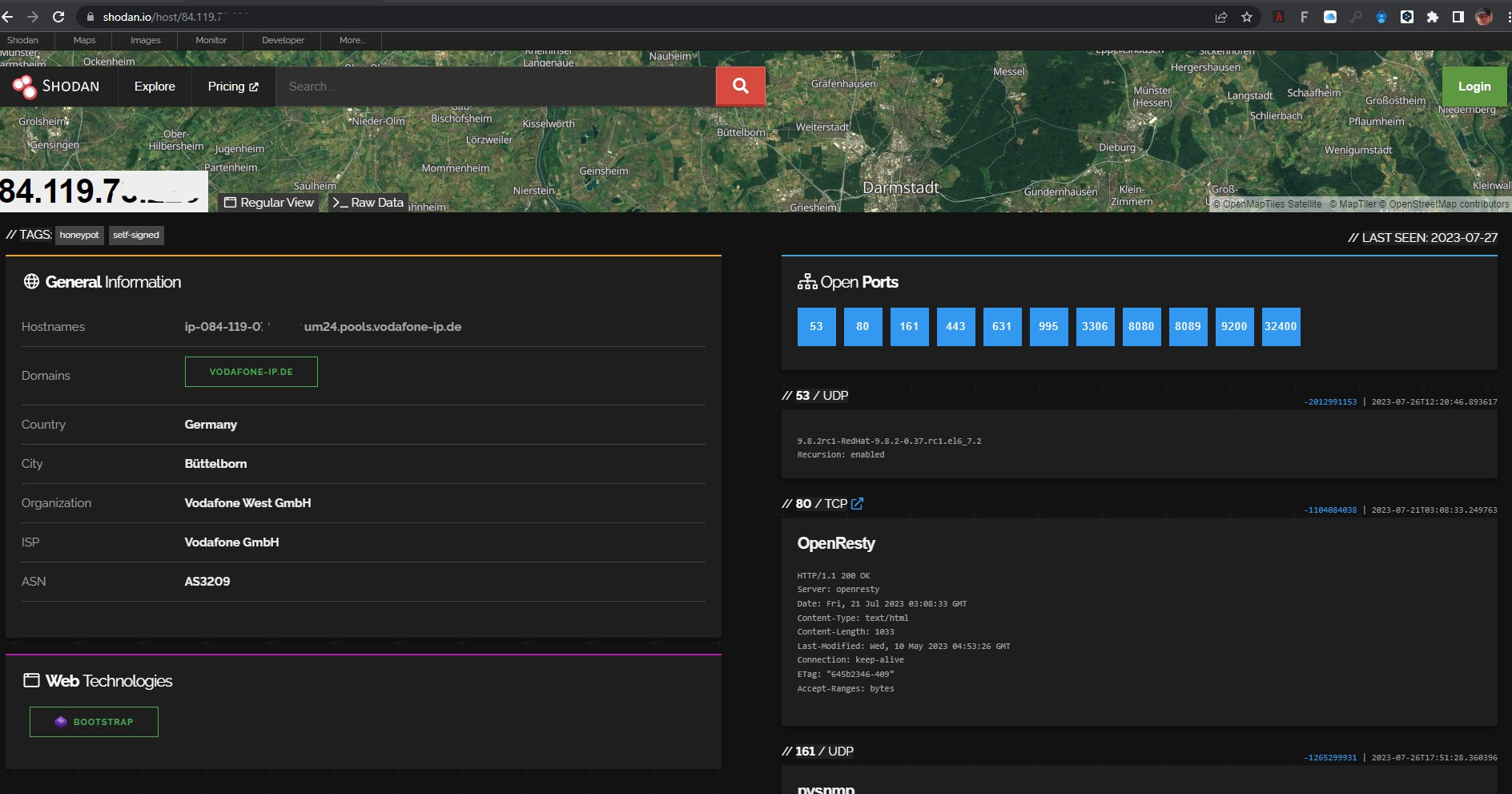
Task: Switch to Regular View tab
Action: 269,202
